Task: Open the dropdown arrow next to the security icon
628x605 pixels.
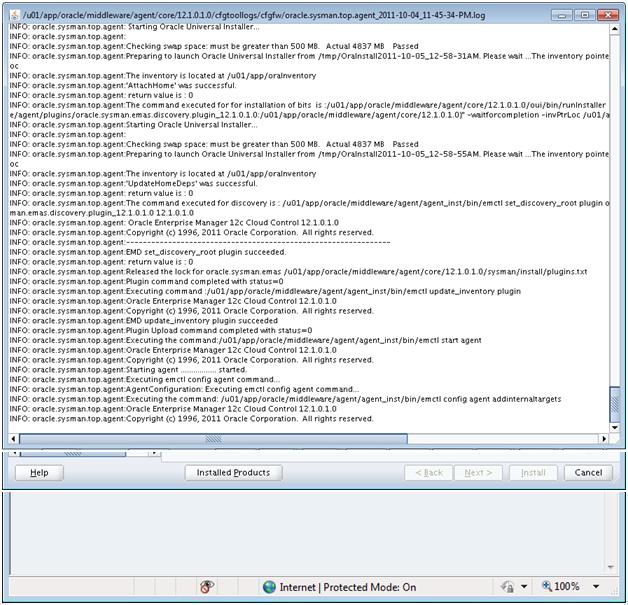Action: 524,587
